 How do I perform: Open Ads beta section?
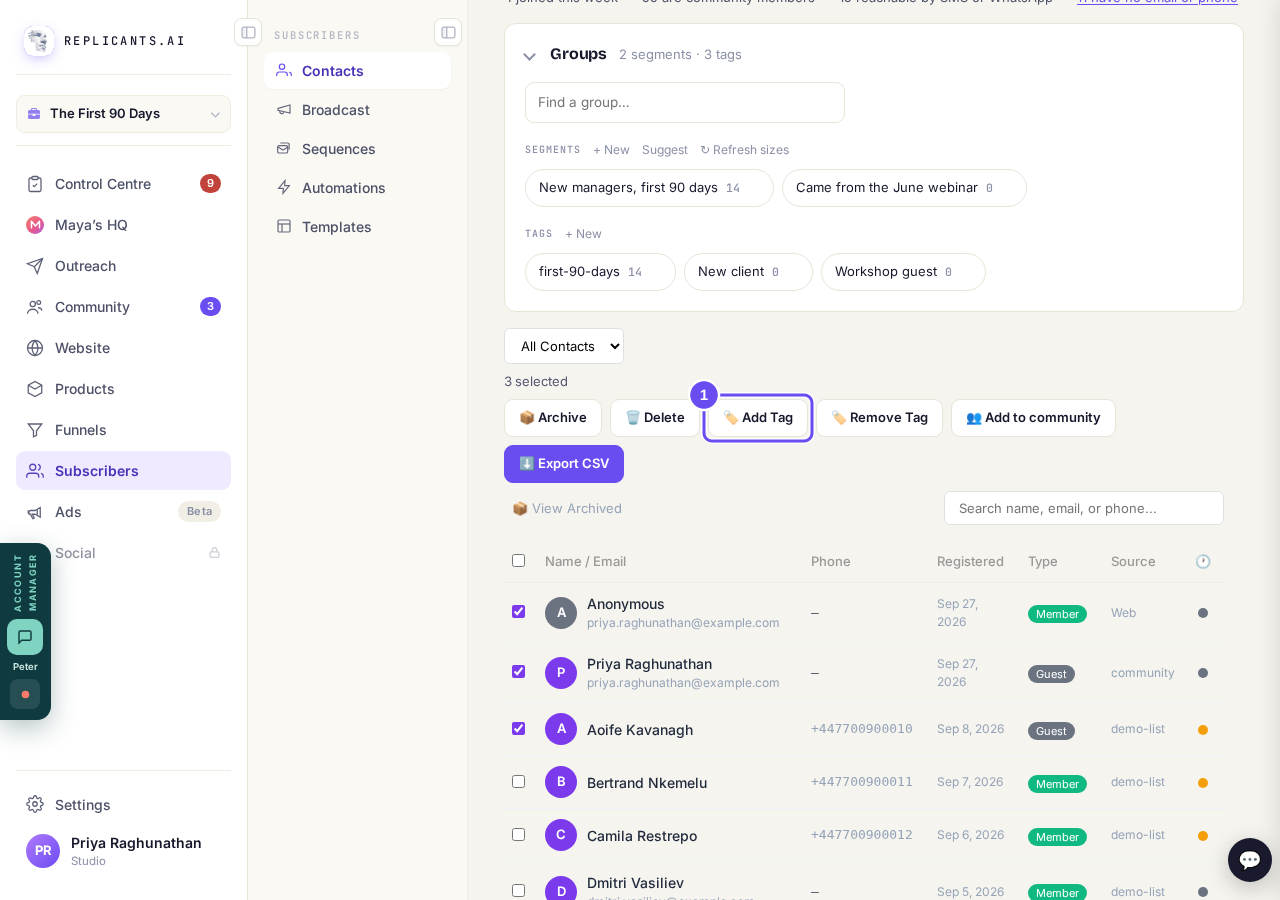123,512
